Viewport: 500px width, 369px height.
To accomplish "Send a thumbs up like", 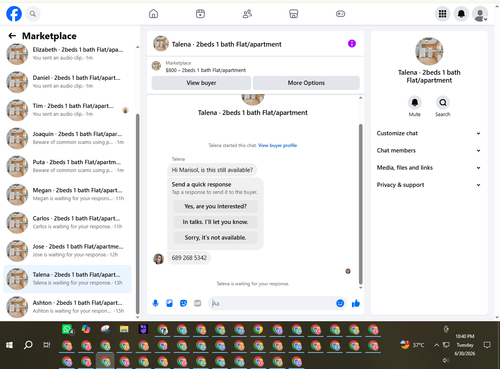I will coord(356,303).
